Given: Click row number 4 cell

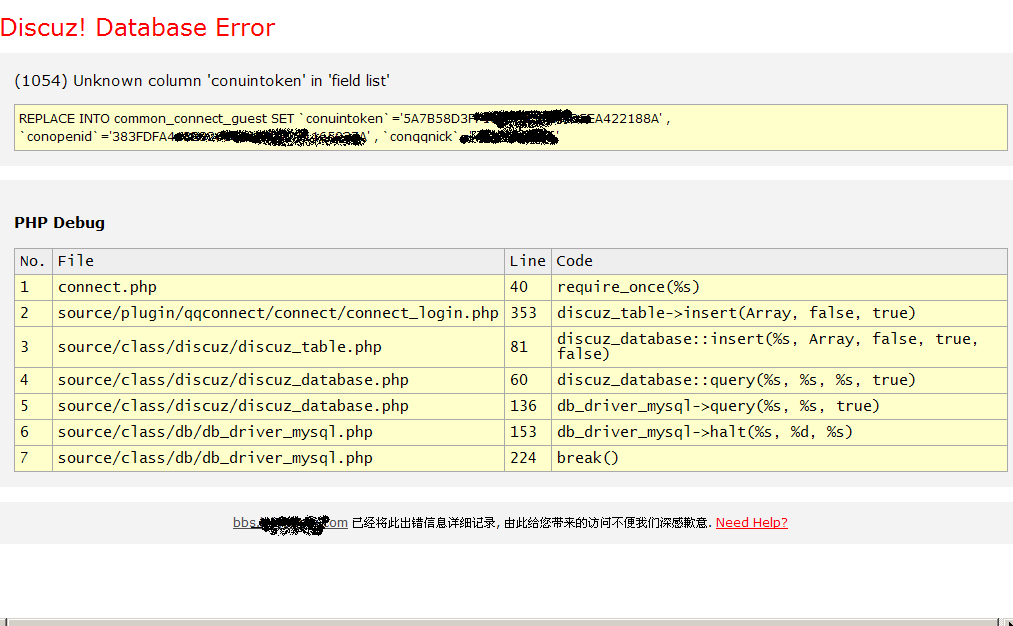Looking at the screenshot, I should 33,381.
